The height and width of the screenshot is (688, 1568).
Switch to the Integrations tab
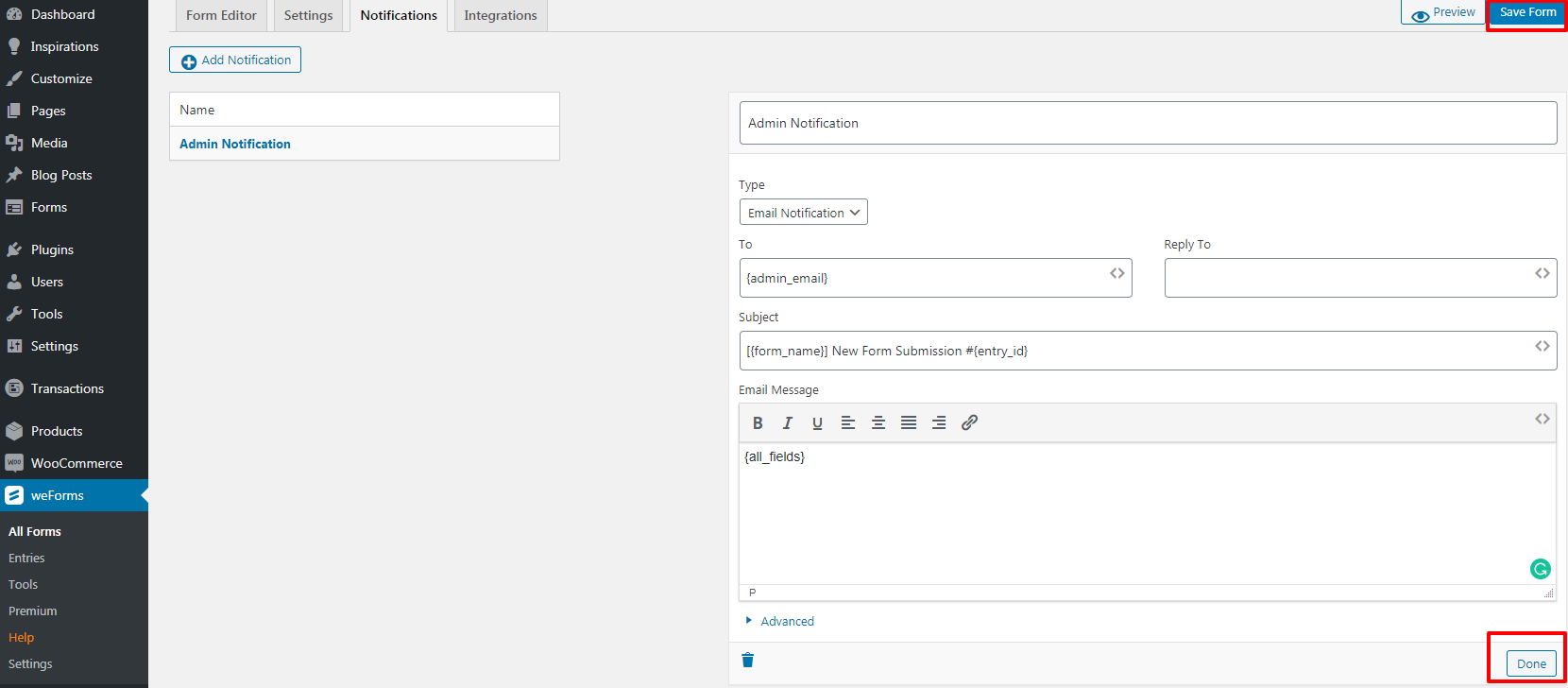(500, 15)
